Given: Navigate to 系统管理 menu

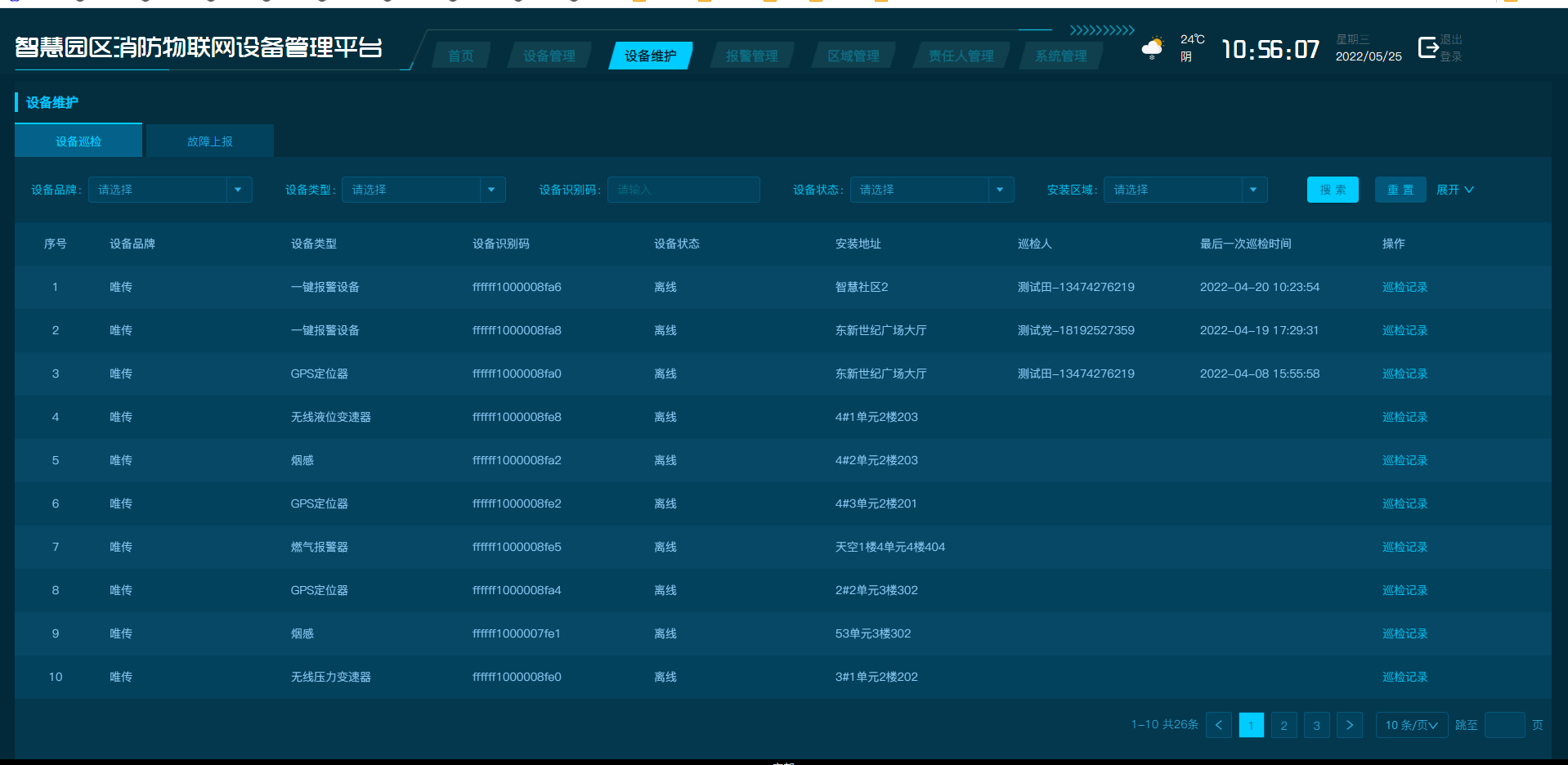Looking at the screenshot, I should (1061, 56).
